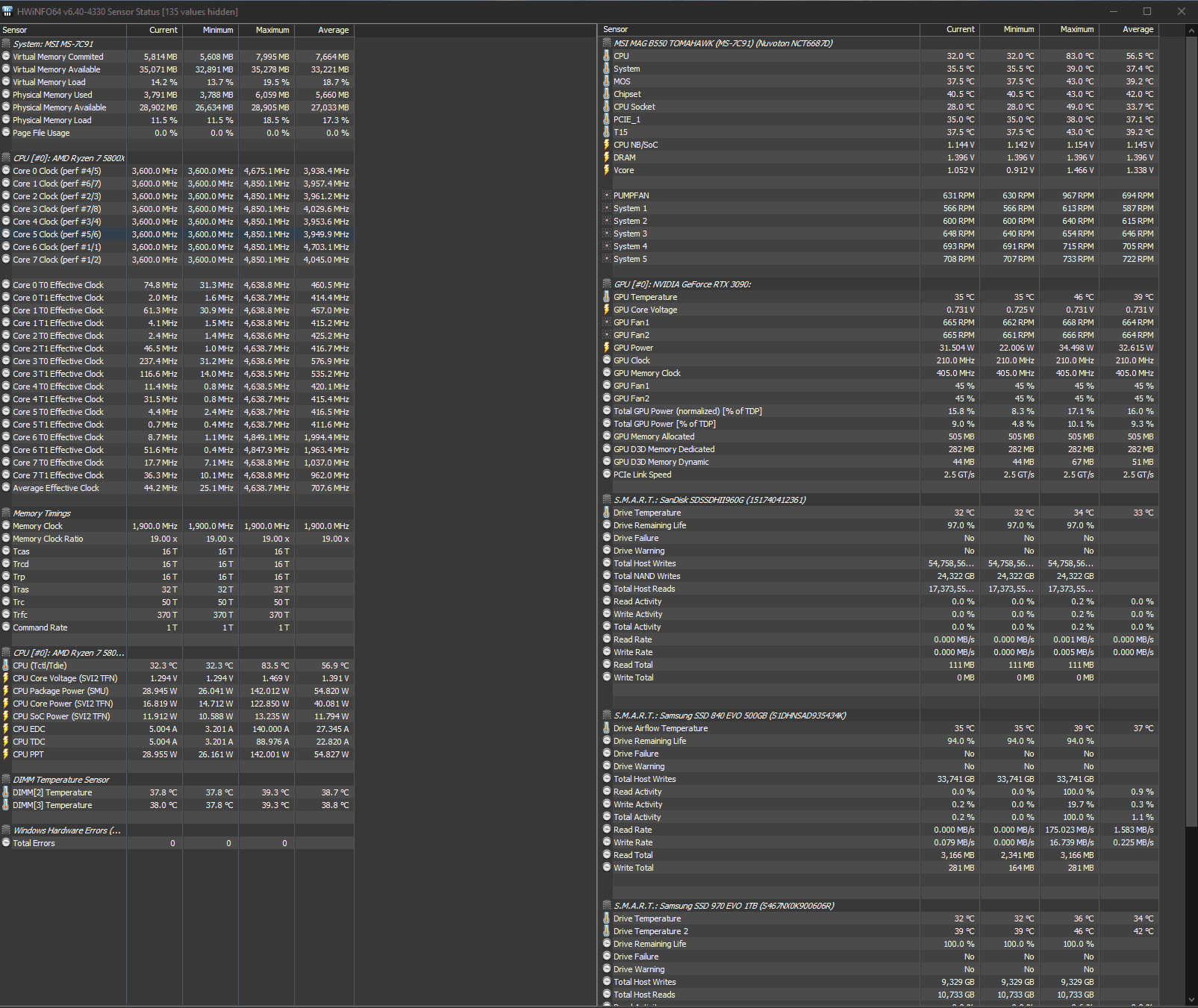Select the Core 6 T0 Effective Clock row

pyautogui.click(x=177, y=437)
